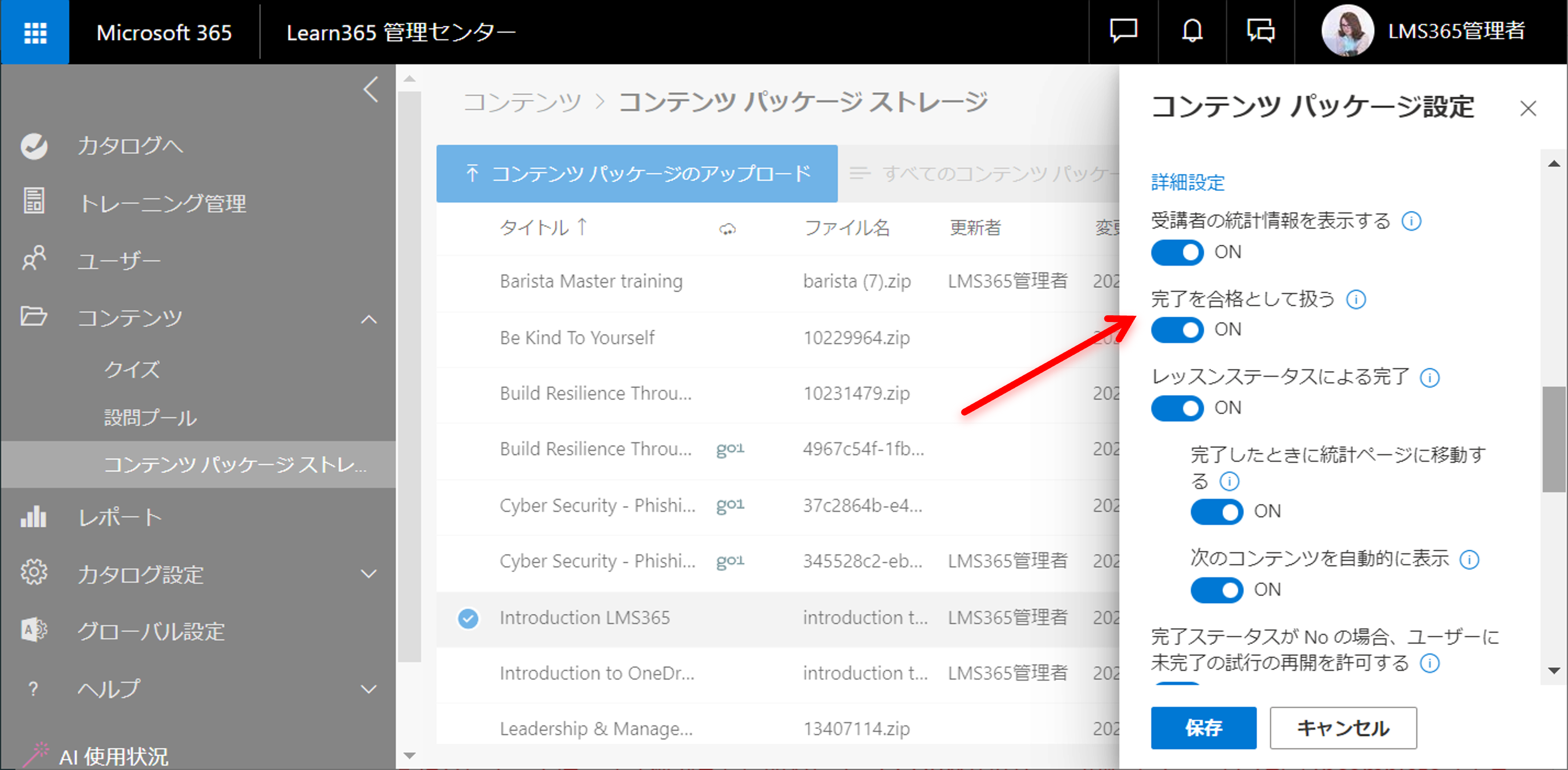Show info for 次のコンテンツを自動的に表示
Image resolution: width=1568 pixels, height=770 pixels.
(x=1469, y=559)
